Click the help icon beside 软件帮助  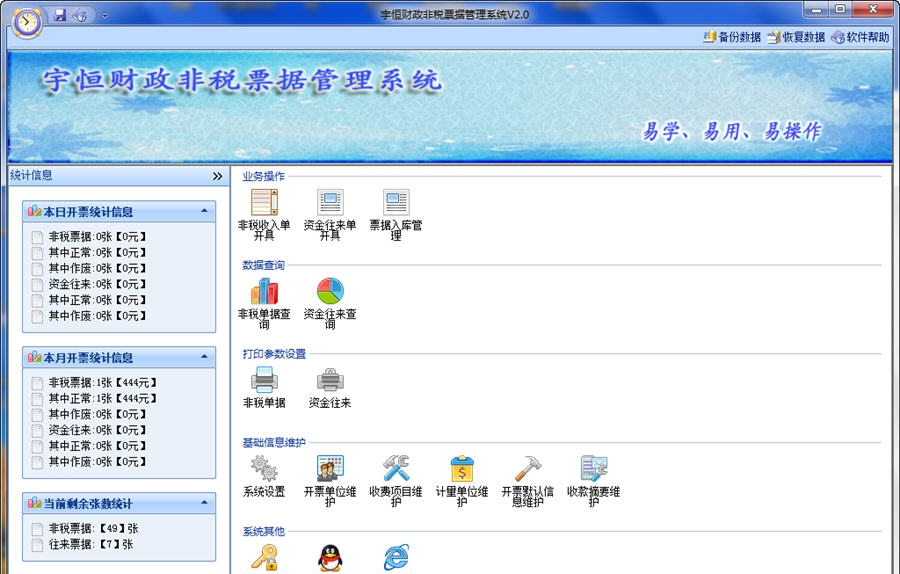[x=838, y=37]
